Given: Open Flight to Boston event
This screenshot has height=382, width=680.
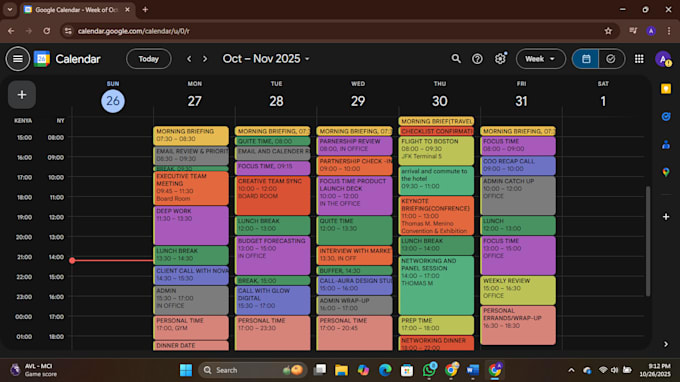Looking at the screenshot, I should tap(436, 150).
